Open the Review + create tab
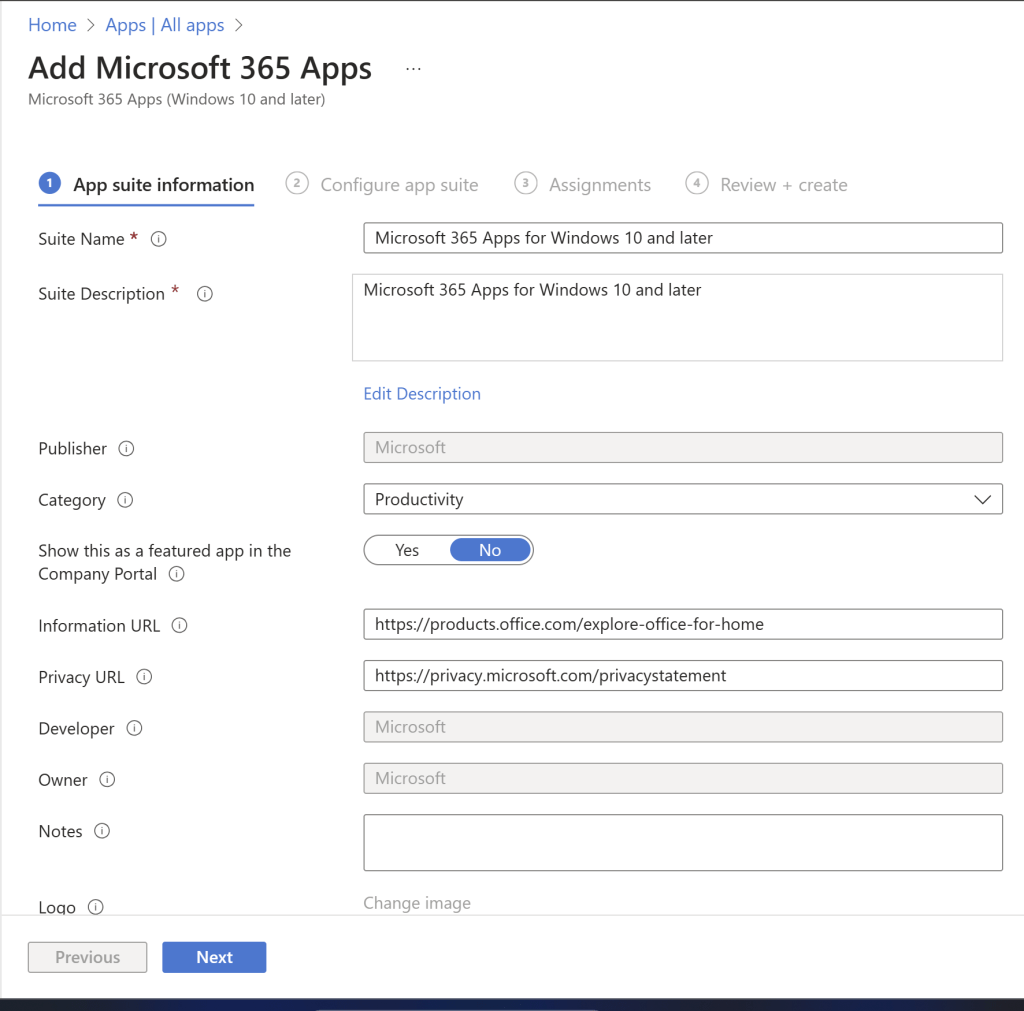 782,185
